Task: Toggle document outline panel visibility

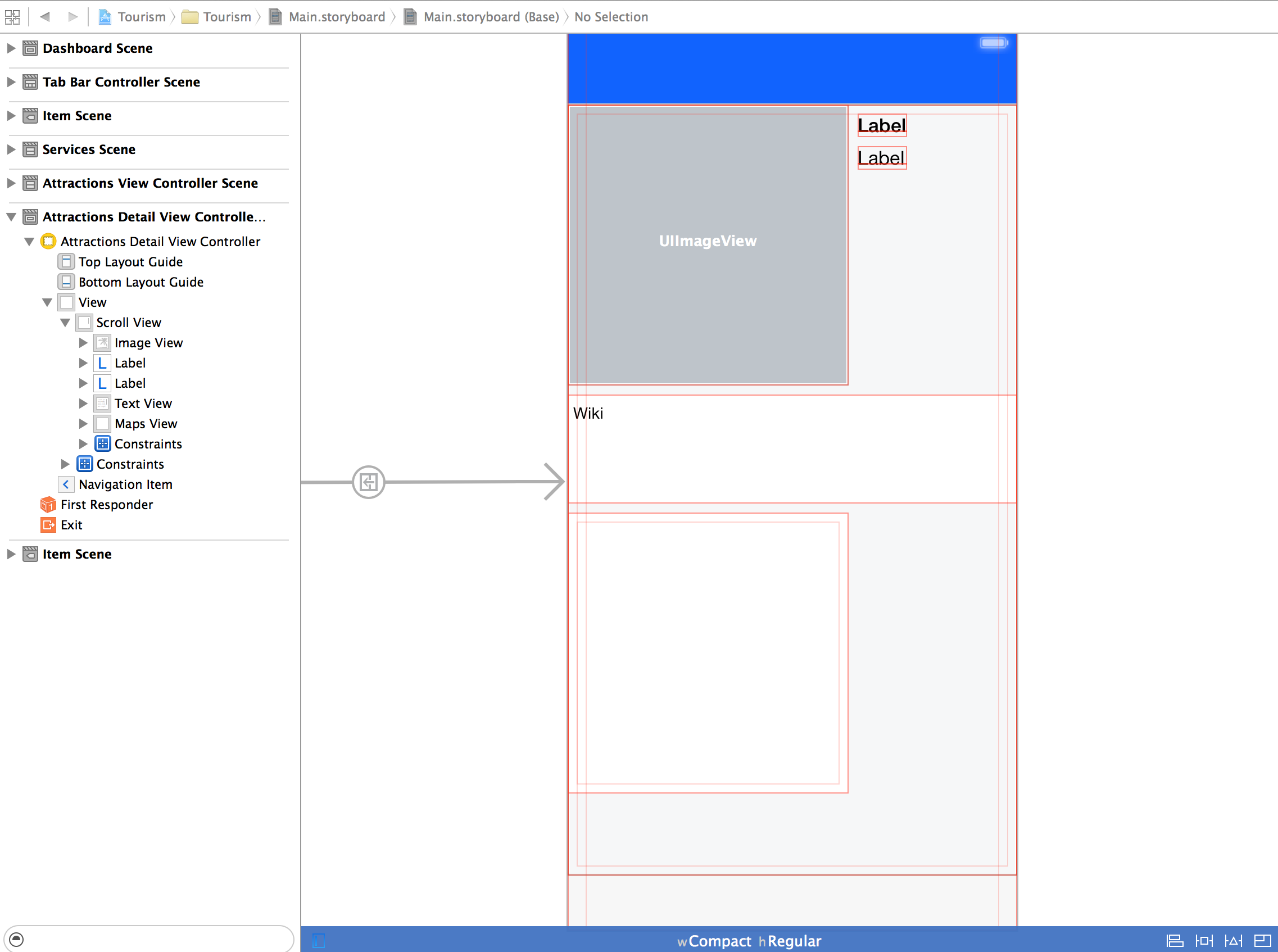Action: (319, 940)
